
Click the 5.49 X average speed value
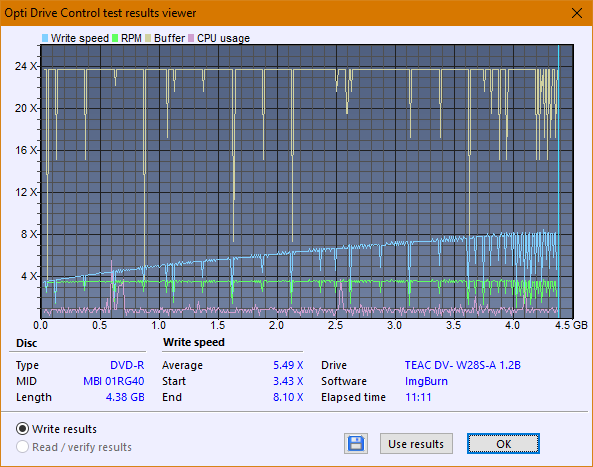click(288, 365)
